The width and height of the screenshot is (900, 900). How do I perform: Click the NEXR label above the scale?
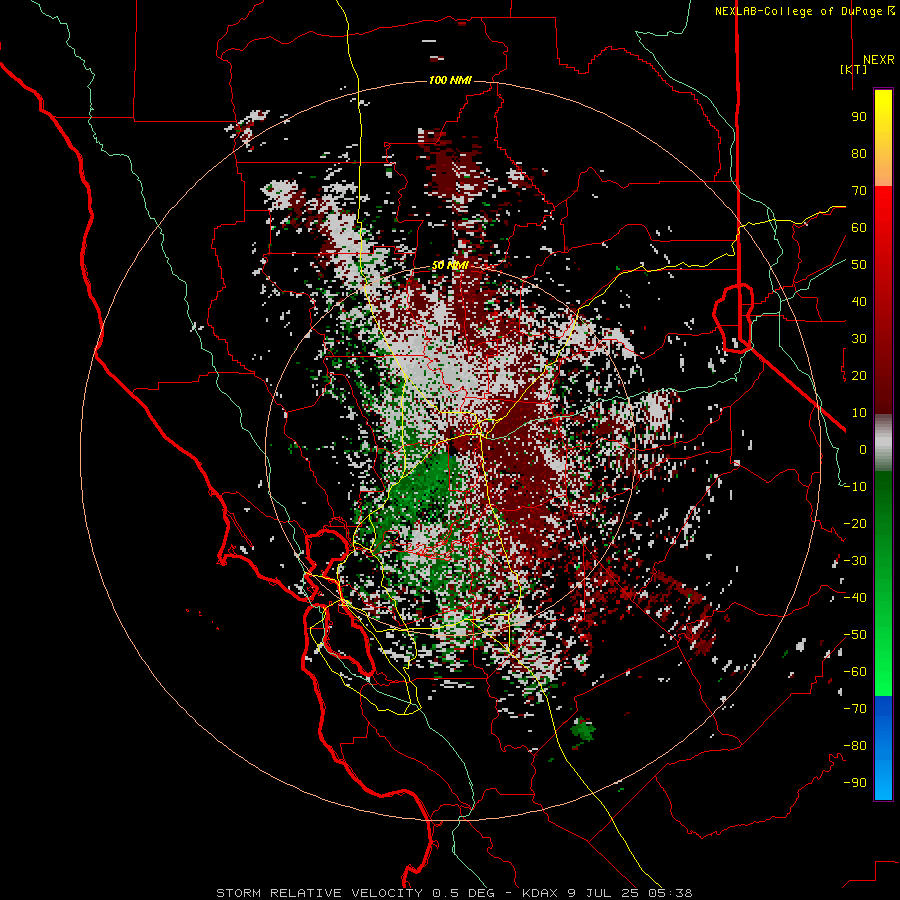pos(878,60)
